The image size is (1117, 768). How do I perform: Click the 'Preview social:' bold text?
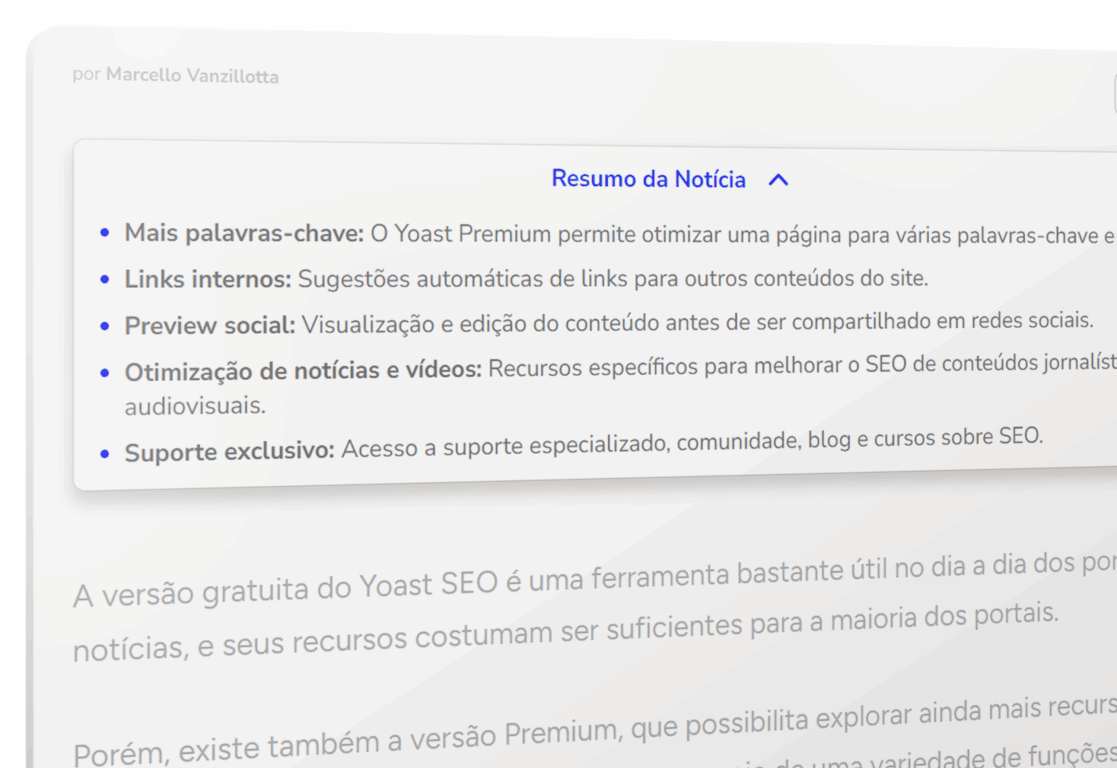210,325
